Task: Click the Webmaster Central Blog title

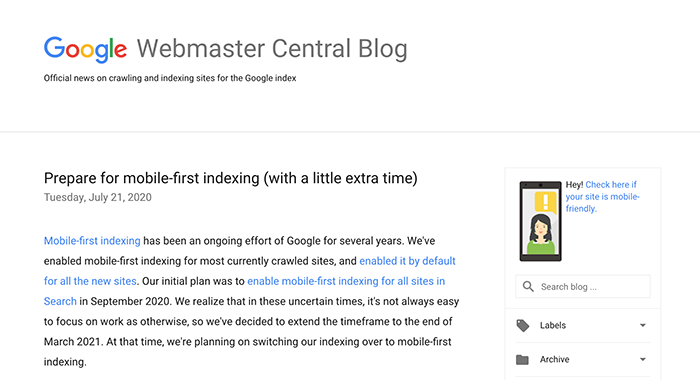Action: [272, 49]
